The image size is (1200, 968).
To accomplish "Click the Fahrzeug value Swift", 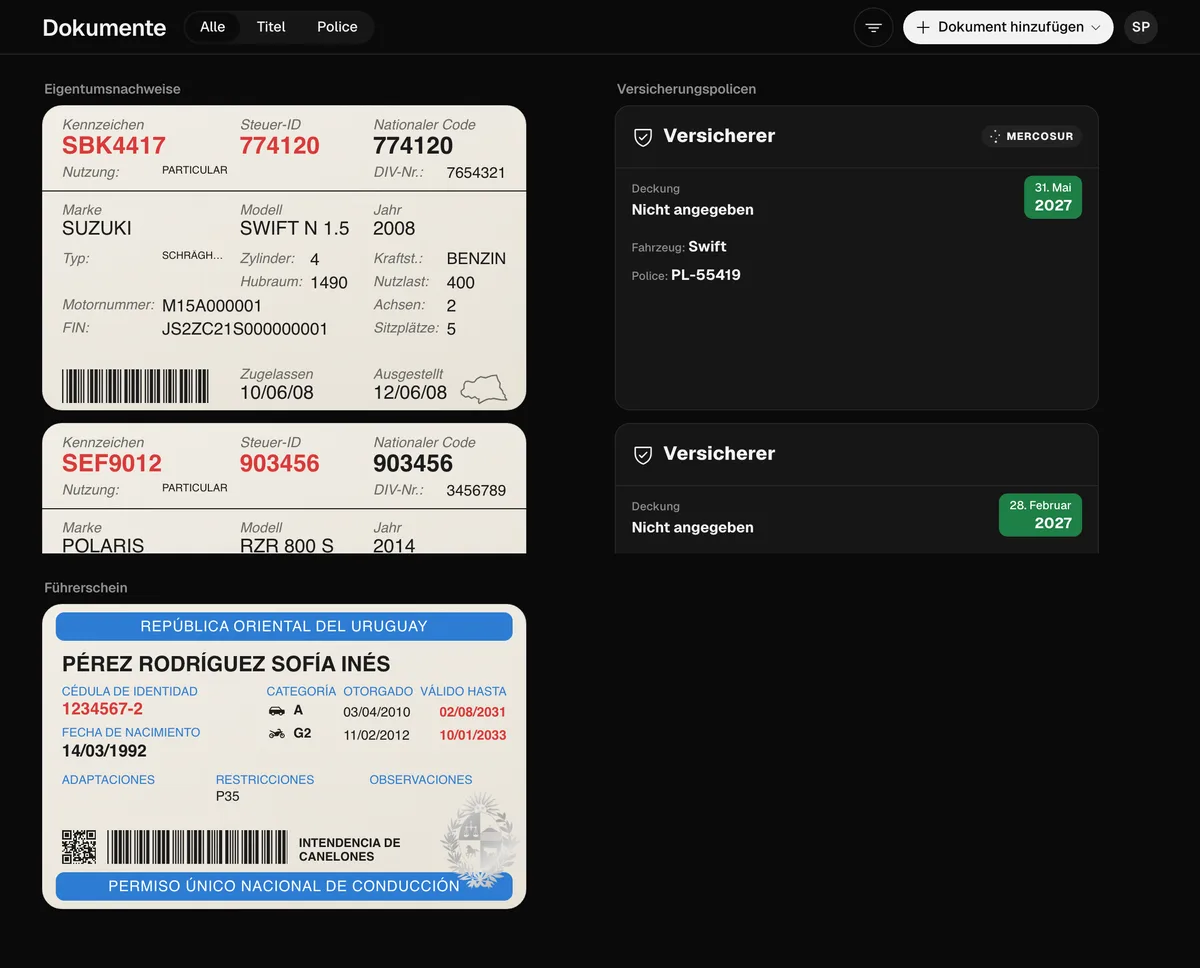I will (707, 247).
